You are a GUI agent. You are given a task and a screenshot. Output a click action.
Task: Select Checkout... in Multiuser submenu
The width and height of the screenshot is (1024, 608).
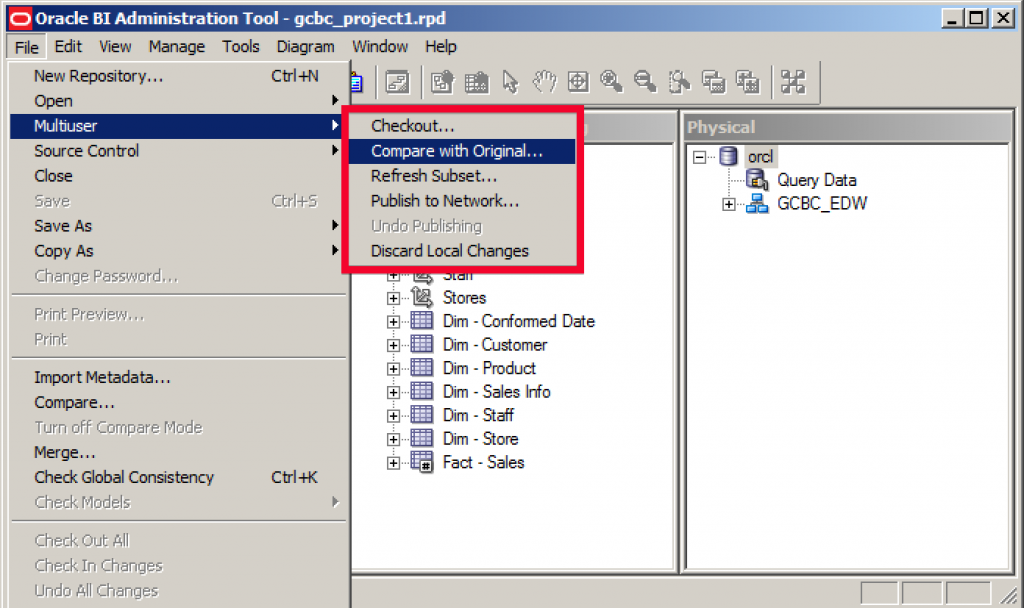[x=462, y=126]
